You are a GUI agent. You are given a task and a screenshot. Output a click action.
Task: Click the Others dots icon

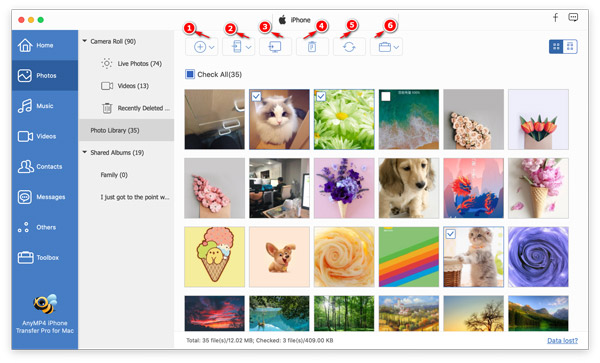pos(23,227)
